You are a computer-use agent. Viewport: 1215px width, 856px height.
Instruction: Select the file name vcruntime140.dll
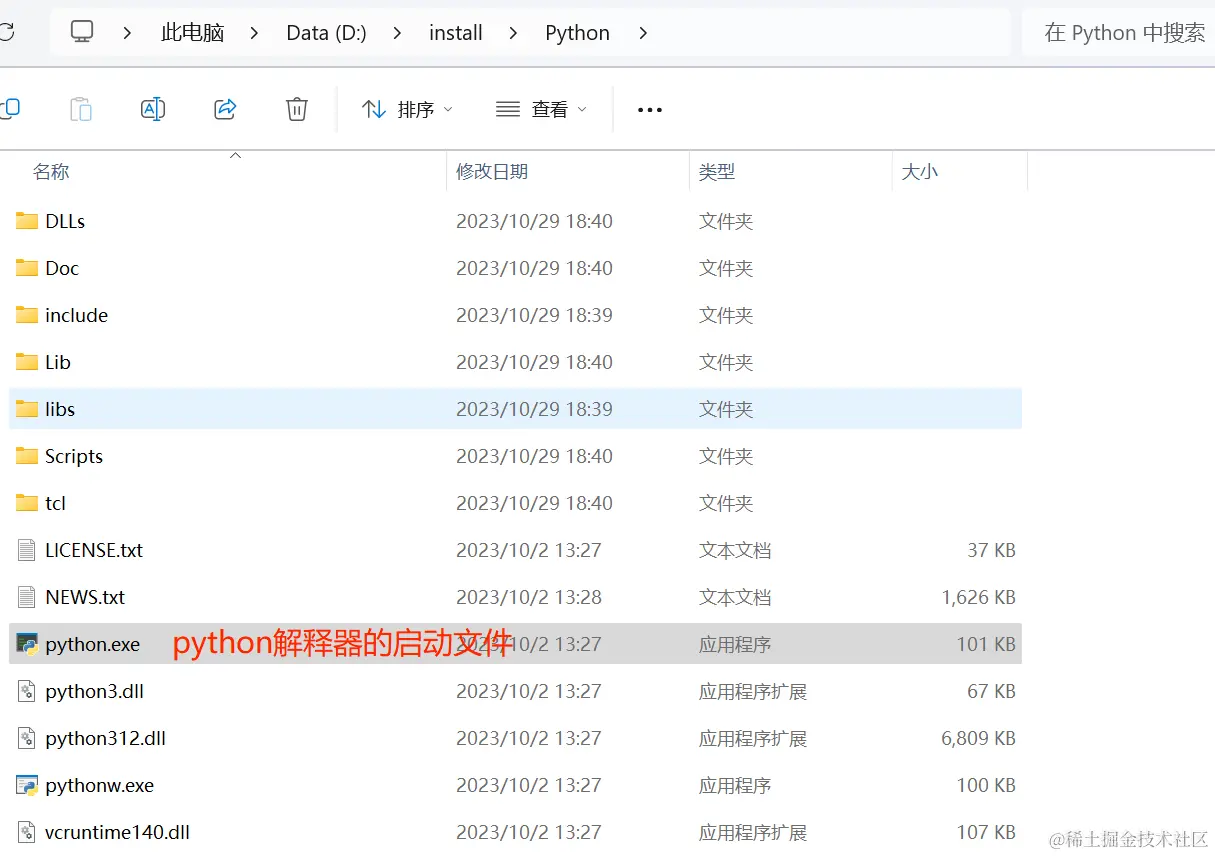tap(117, 832)
